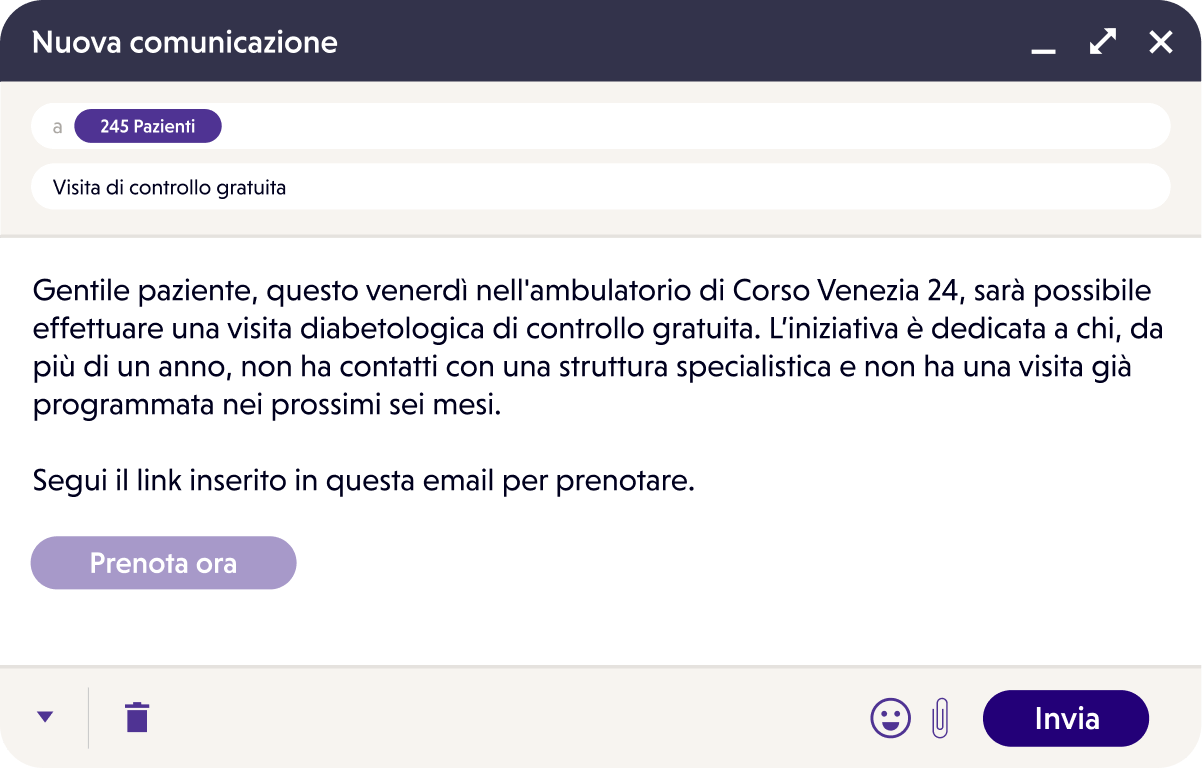Attach a file using the paperclip icon
Image resolution: width=1202 pixels, height=768 pixels.
click(940, 718)
